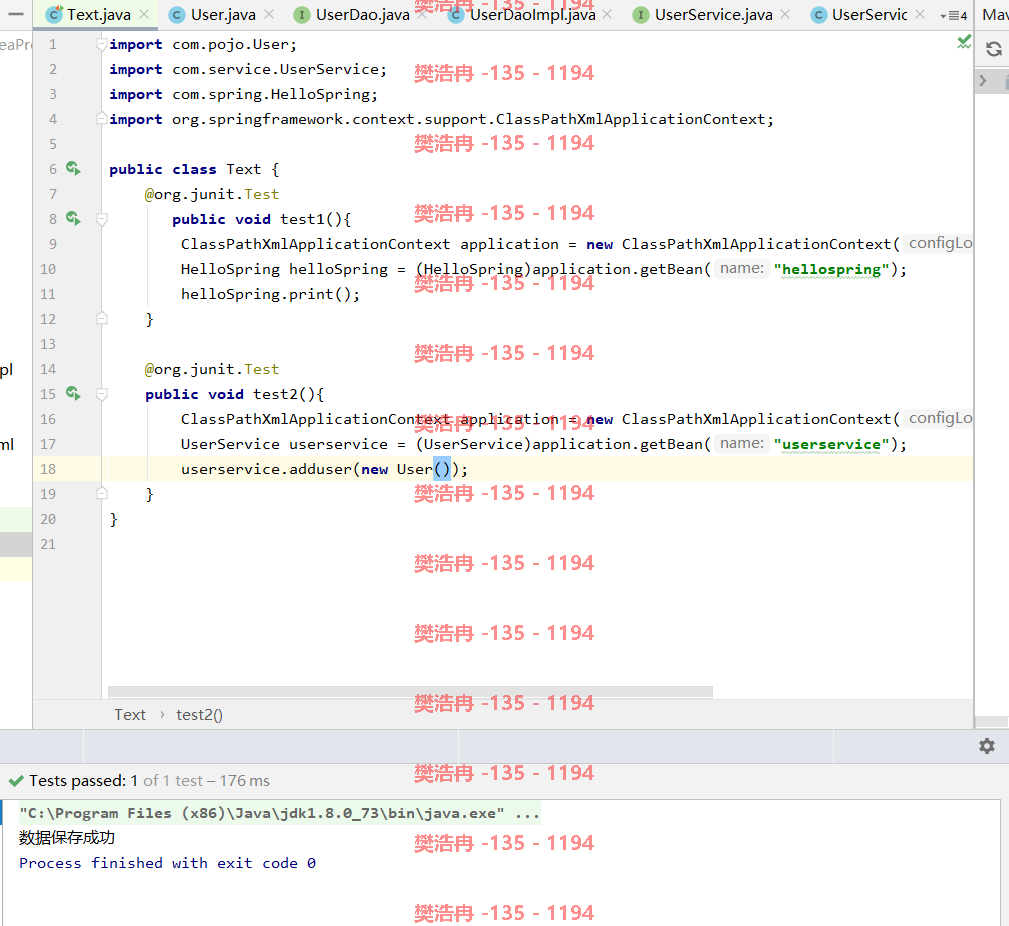Close the truncated UserServic tab
This screenshot has height=926, width=1009.
click(920, 14)
